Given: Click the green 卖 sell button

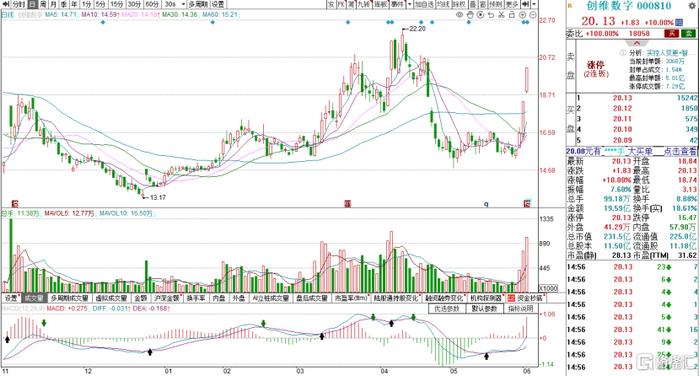Looking at the screenshot, I should (689, 33).
